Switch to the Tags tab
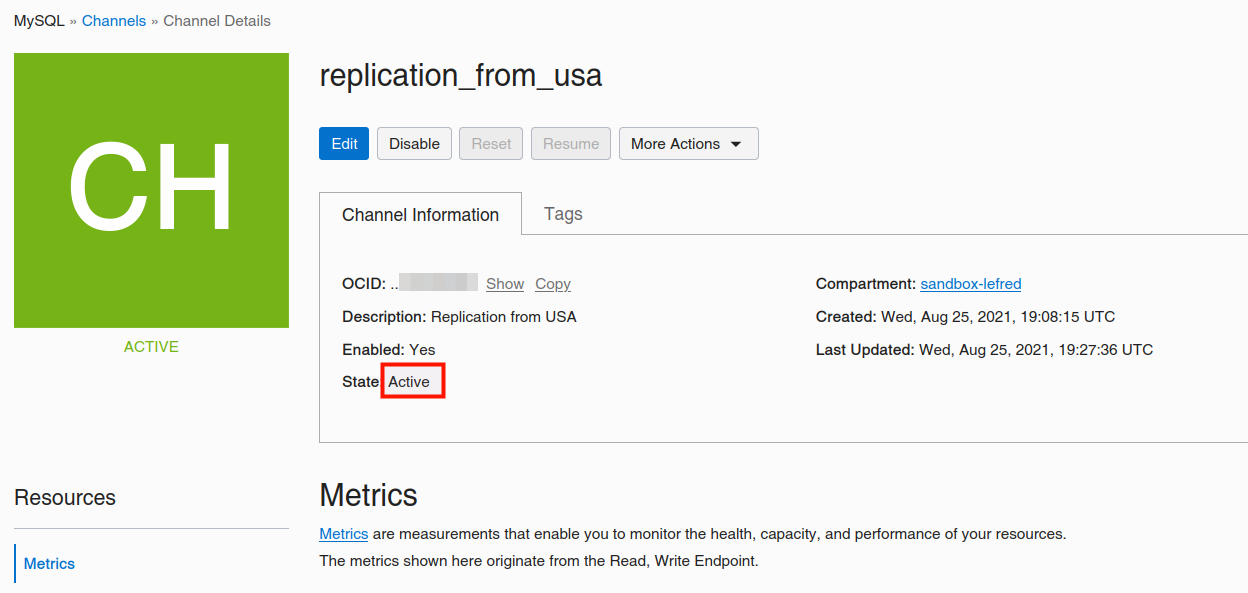This screenshot has height=593, width=1248. [x=563, y=214]
